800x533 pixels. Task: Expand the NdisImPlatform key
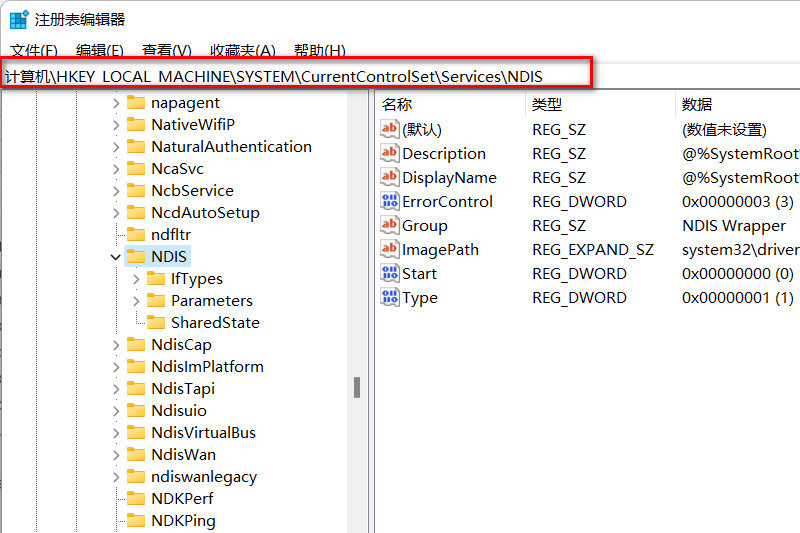[x=116, y=367]
